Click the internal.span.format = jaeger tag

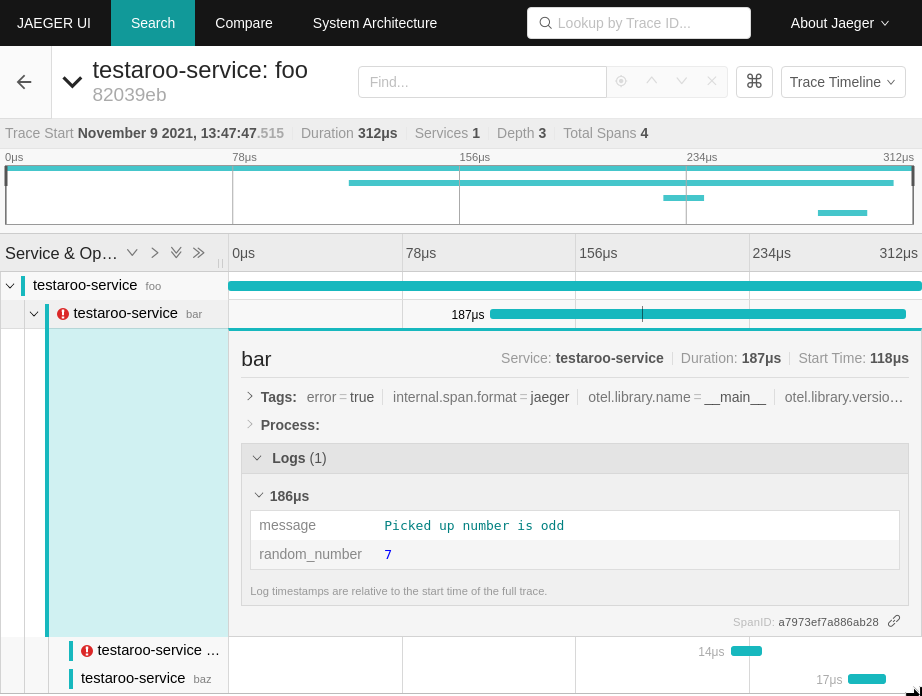(x=480, y=397)
